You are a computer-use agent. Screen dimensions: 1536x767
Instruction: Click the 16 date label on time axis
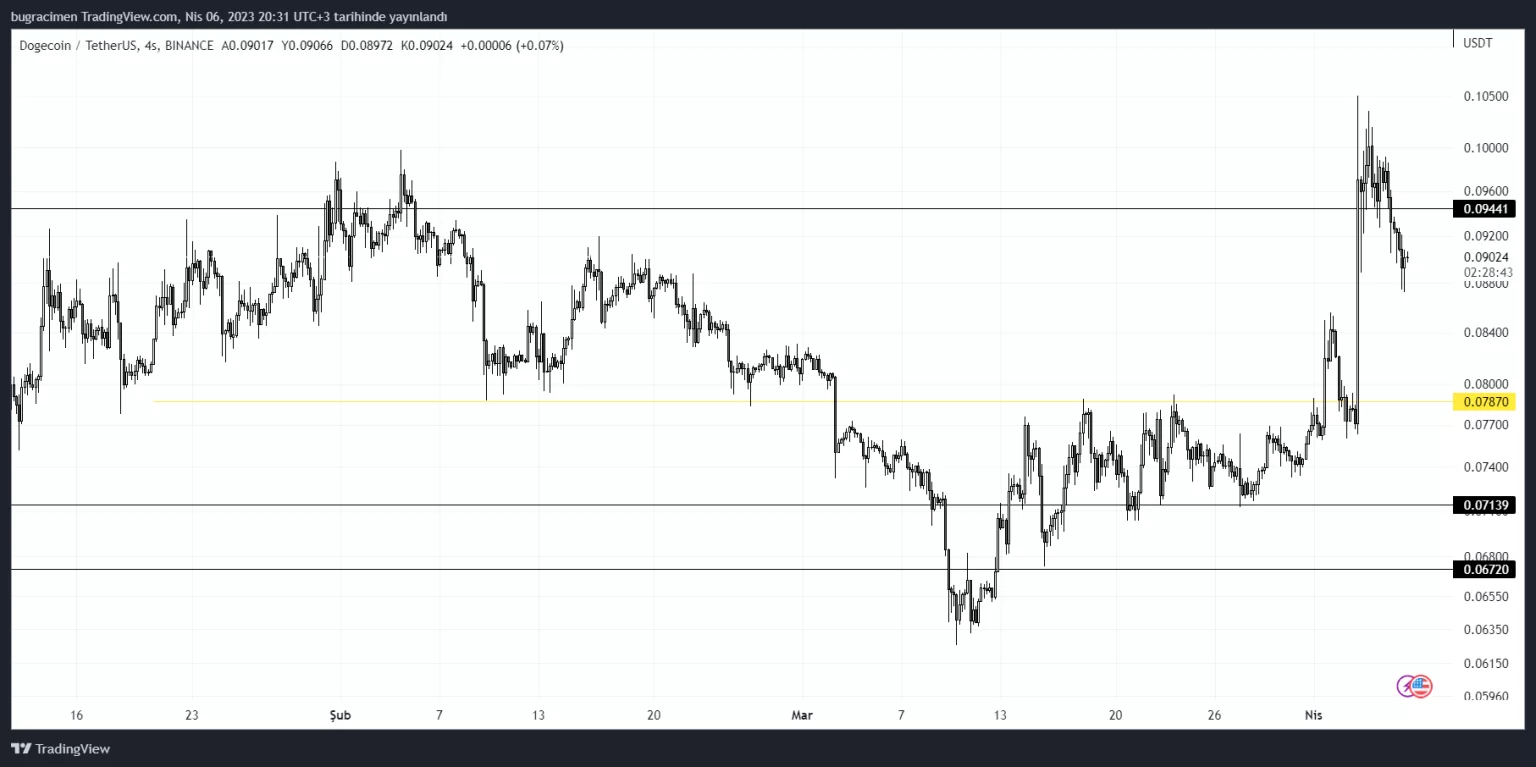tap(76, 715)
